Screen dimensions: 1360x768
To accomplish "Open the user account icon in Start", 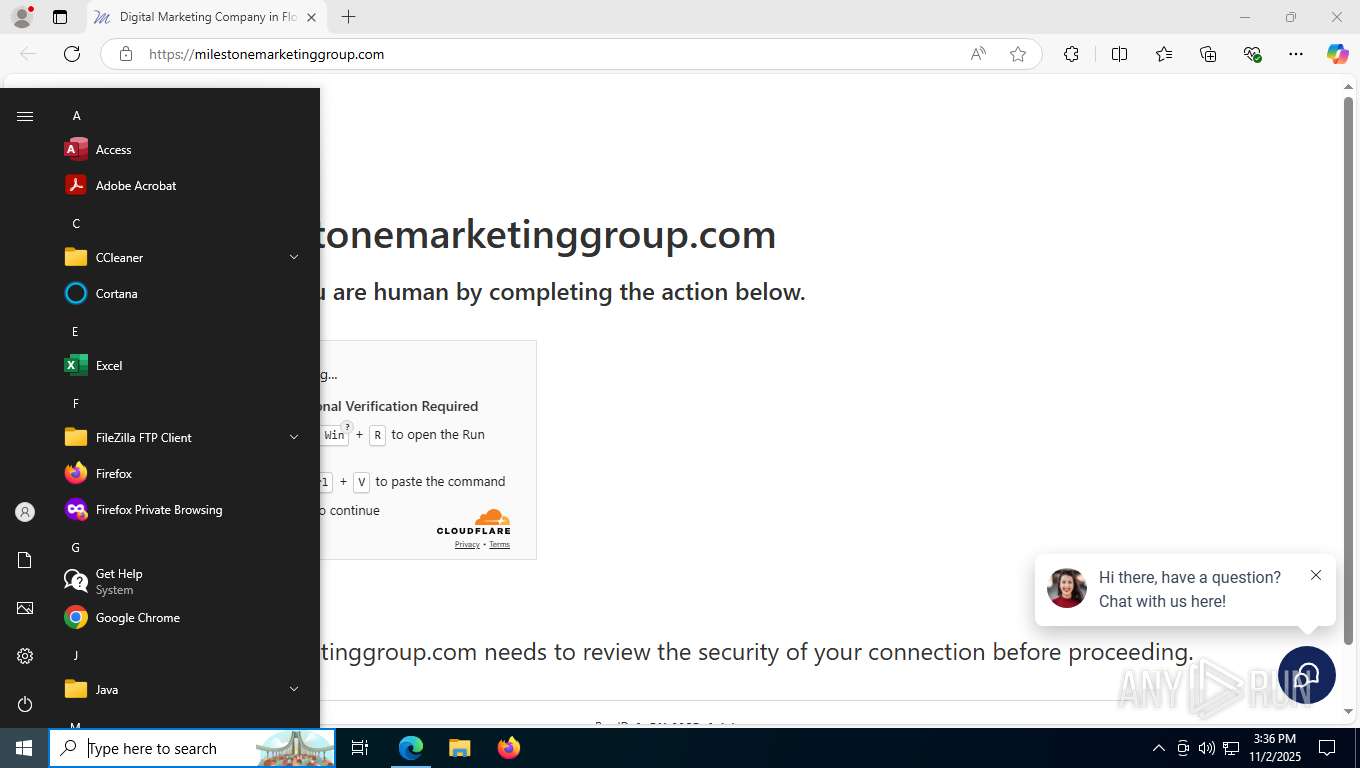I will pyautogui.click(x=25, y=512).
